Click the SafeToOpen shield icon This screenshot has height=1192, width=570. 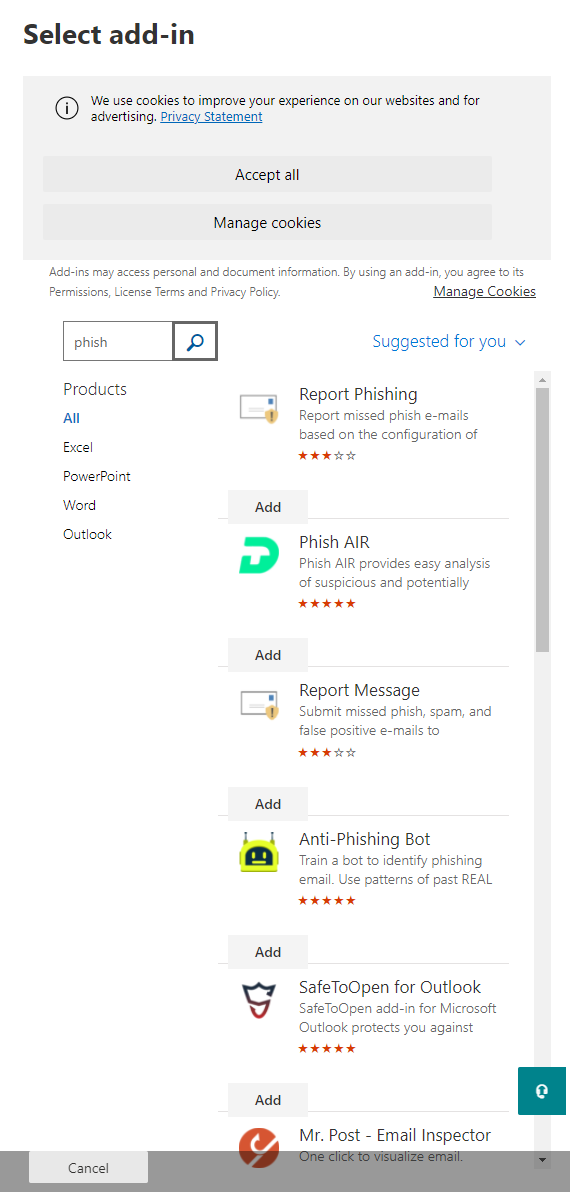point(259,1000)
